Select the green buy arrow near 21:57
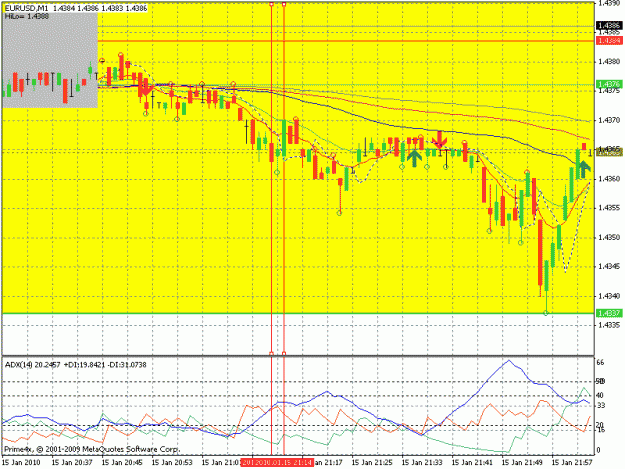 (584, 169)
